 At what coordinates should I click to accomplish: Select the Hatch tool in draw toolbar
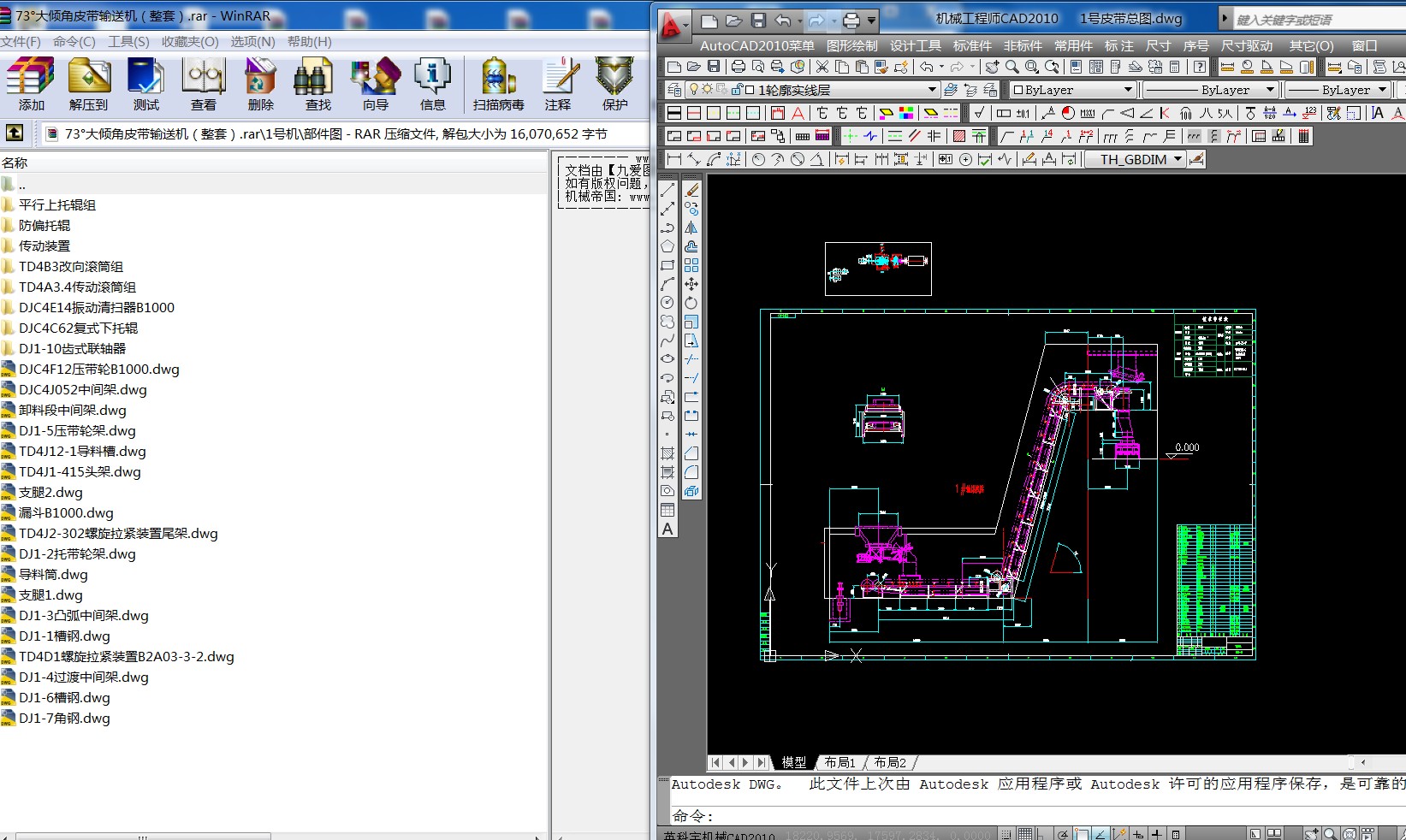point(667,453)
